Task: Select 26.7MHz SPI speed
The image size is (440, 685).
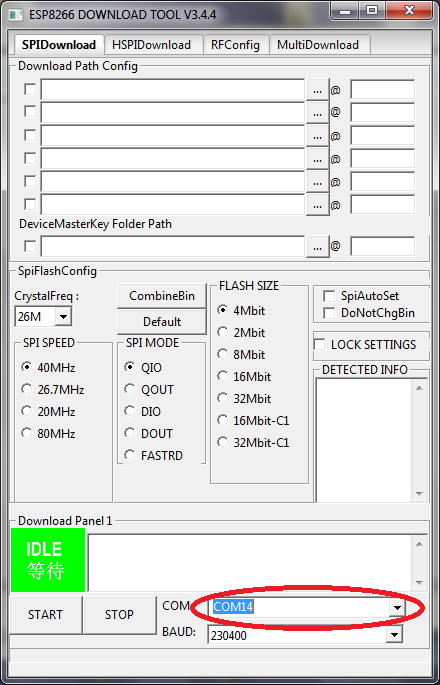Action: pyautogui.click(x=27, y=389)
